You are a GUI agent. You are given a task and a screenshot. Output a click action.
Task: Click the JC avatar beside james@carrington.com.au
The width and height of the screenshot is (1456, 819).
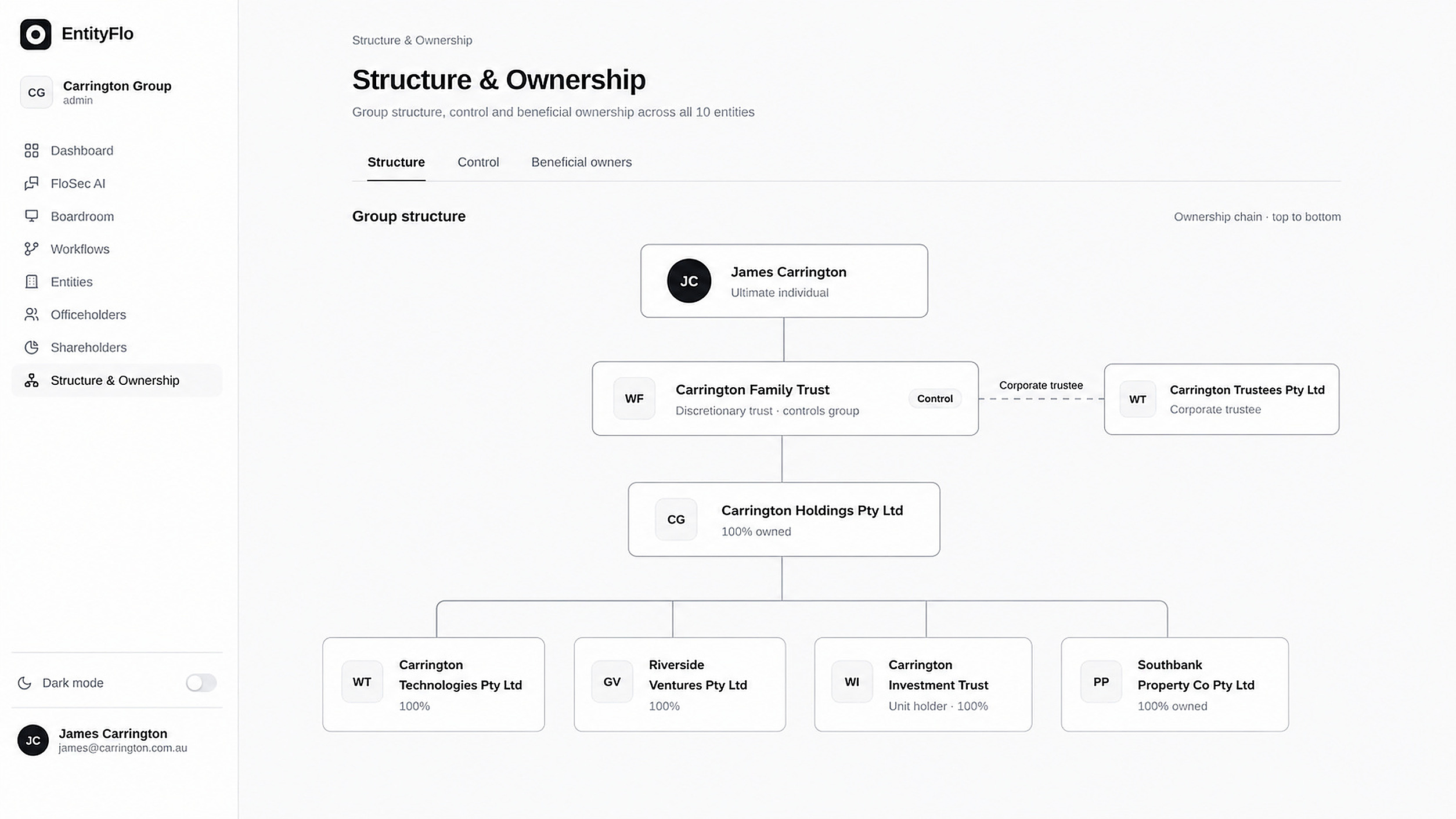pyautogui.click(x=33, y=740)
